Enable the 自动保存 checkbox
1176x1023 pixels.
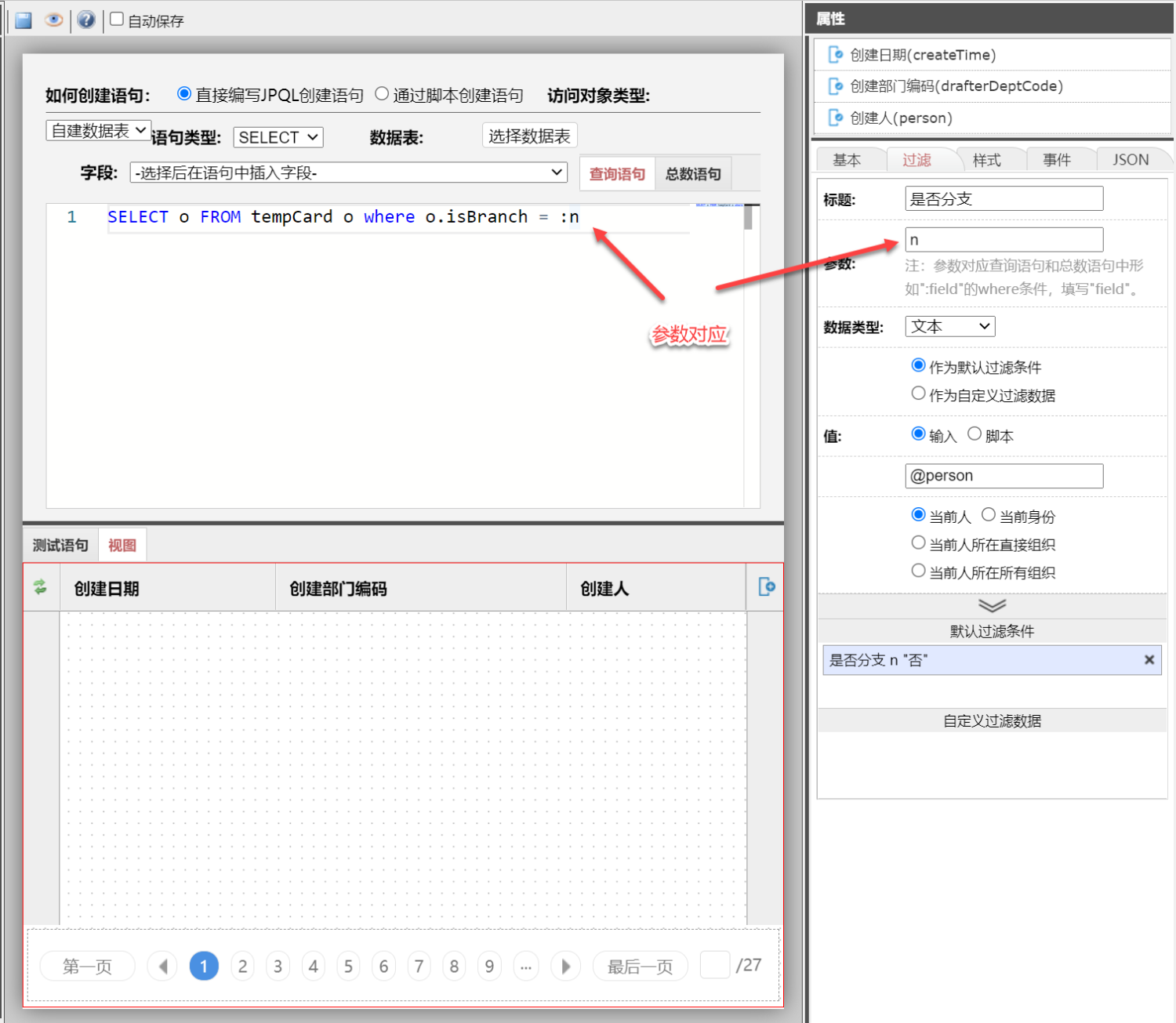(117, 20)
